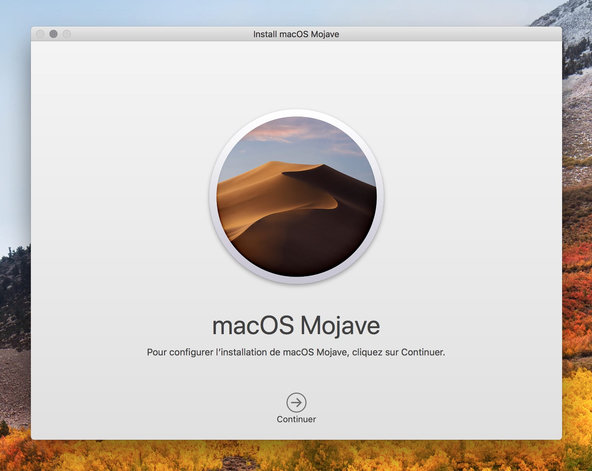Click the Continuer arrow icon
The width and height of the screenshot is (592, 471).
point(296,402)
